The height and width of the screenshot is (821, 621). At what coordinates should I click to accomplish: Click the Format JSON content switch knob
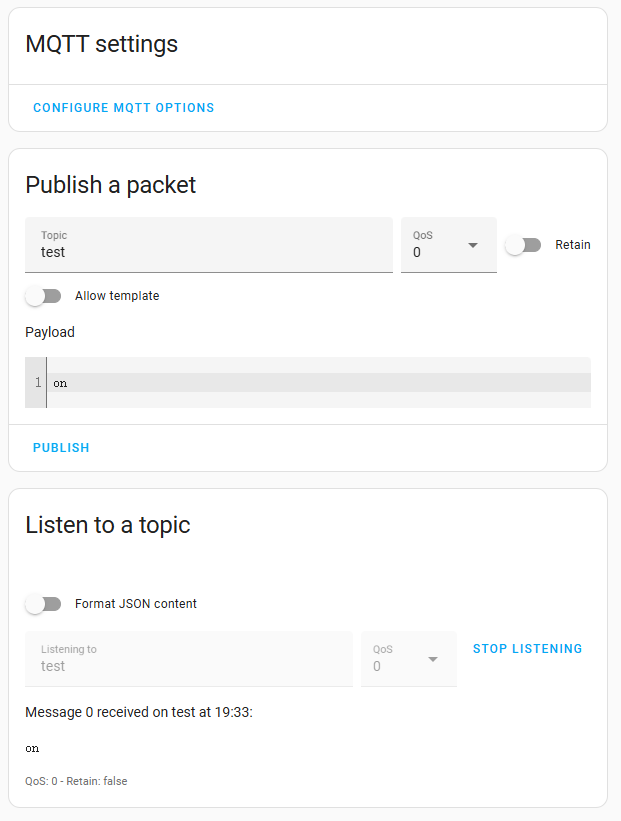(36, 603)
